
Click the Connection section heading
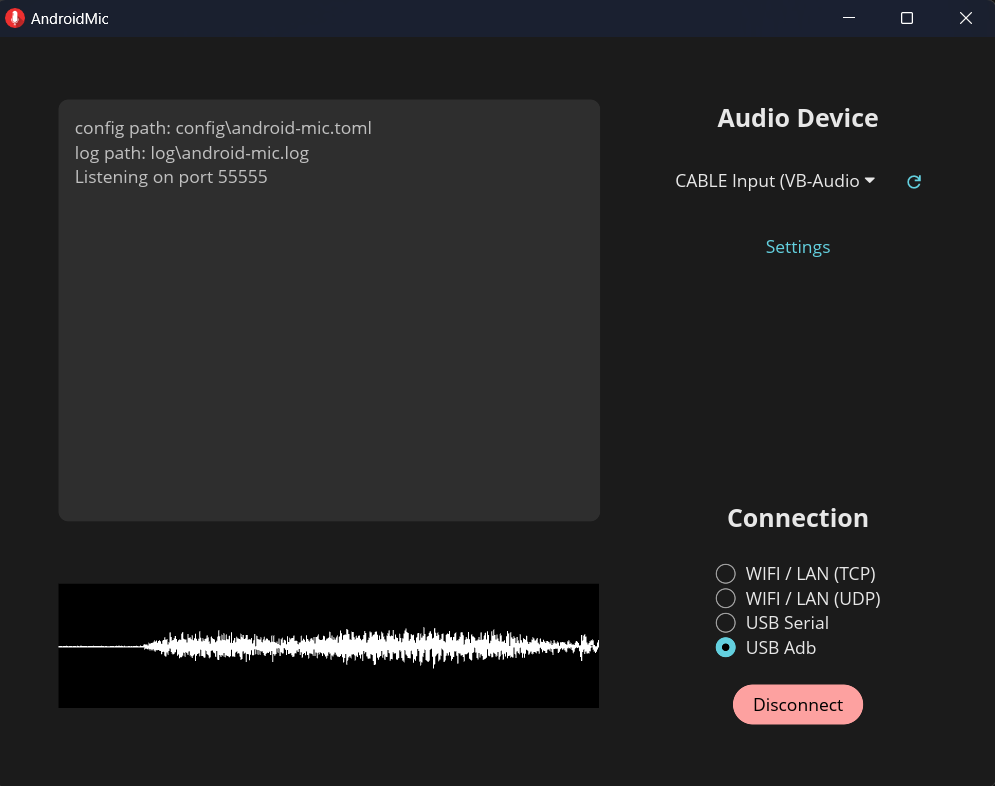point(797,517)
